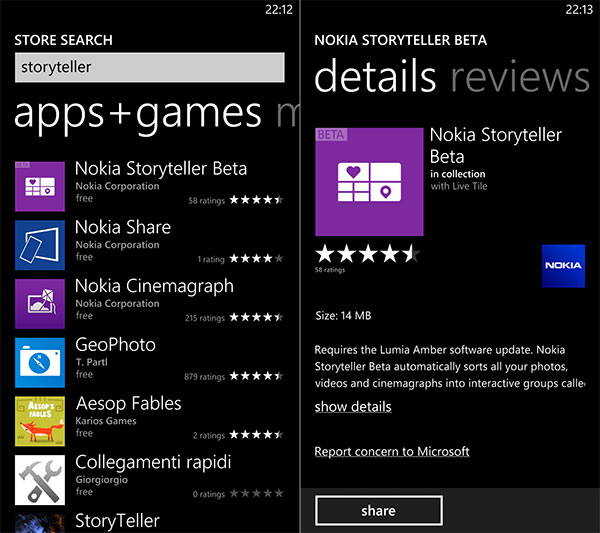This screenshot has width=600, height=533.
Task: Select the Aesop Fables fox icon
Action: [x=40, y=422]
